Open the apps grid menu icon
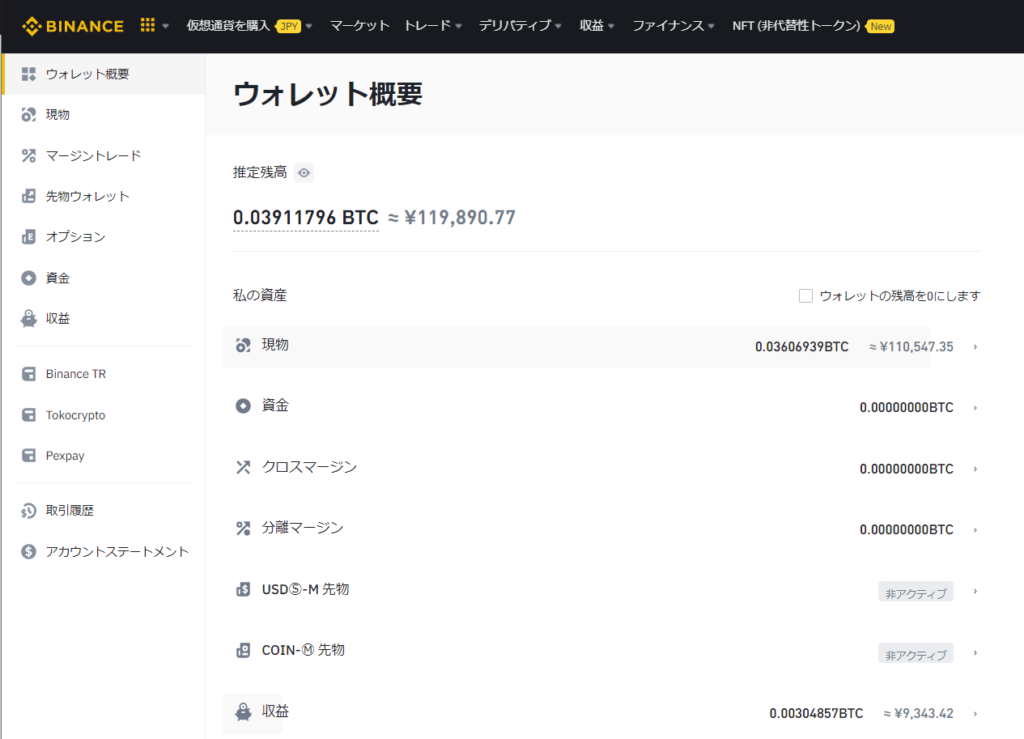 pos(148,25)
